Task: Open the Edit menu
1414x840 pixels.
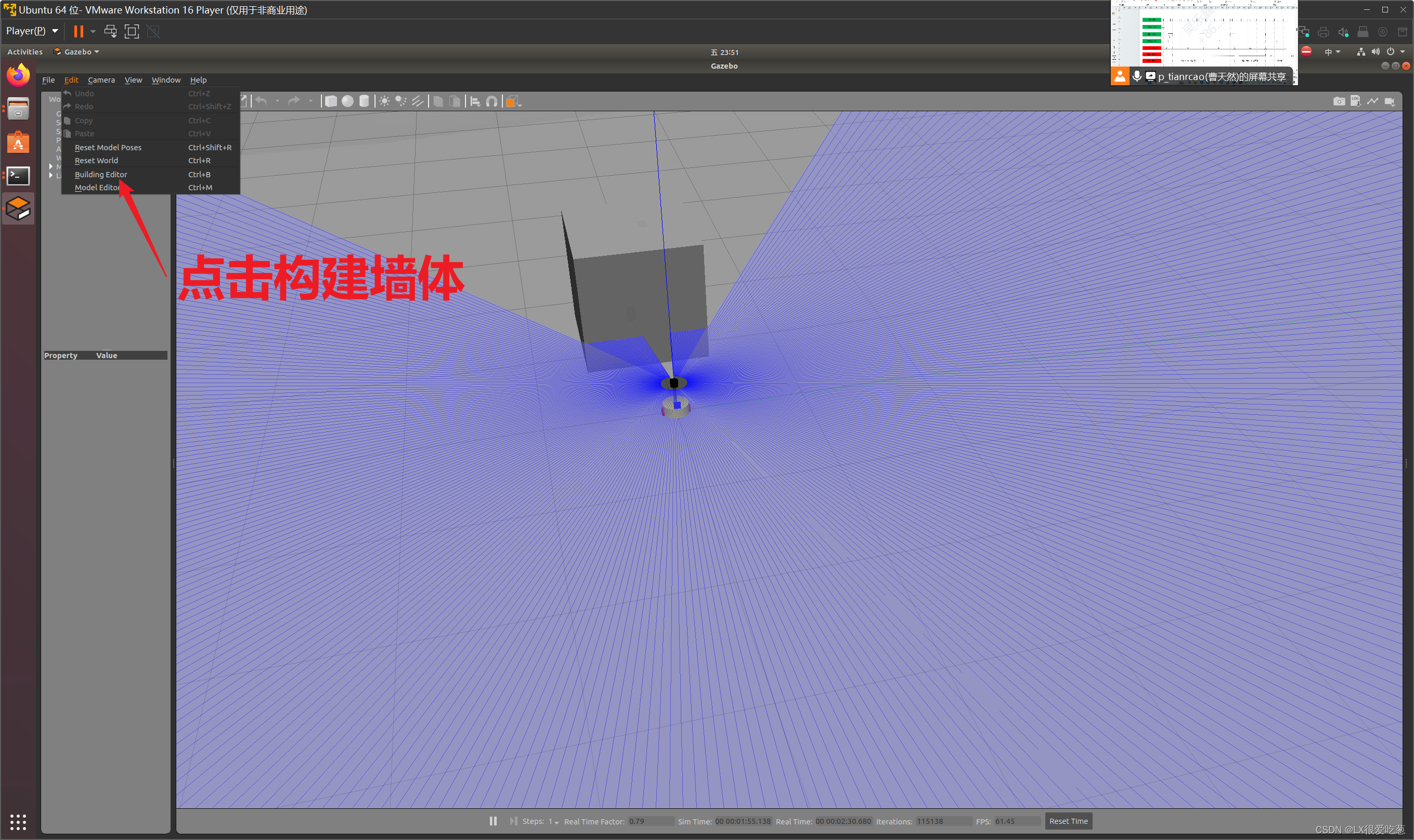Action: pyautogui.click(x=71, y=80)
